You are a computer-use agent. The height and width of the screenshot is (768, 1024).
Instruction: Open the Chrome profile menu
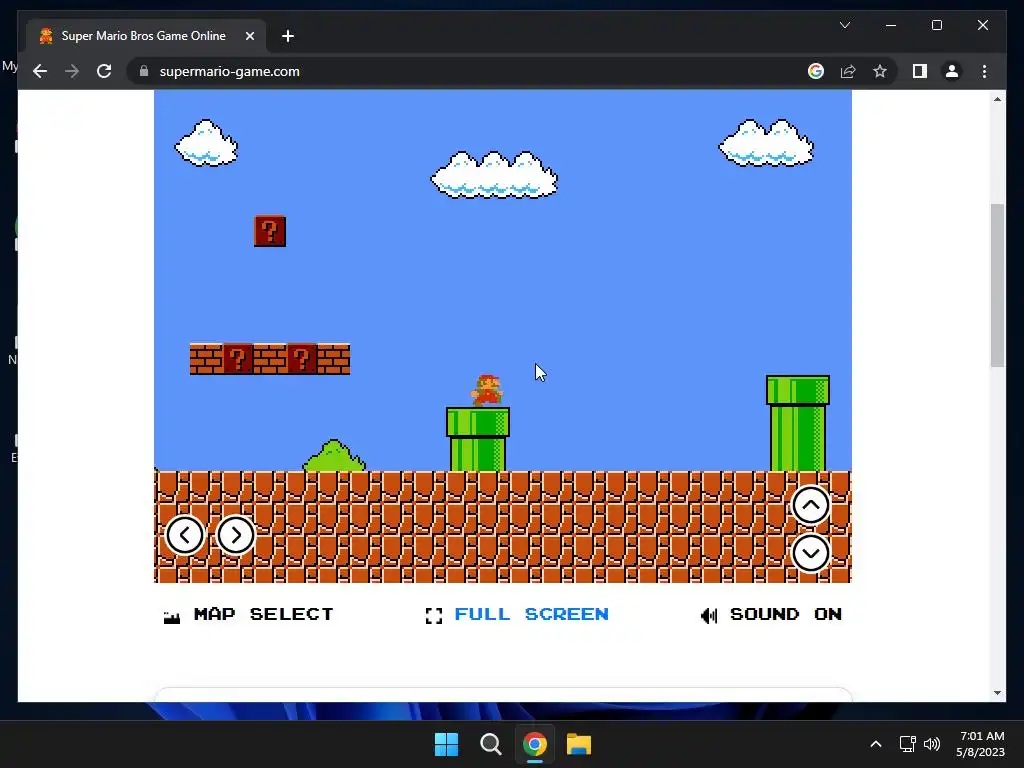pyautogui.click(x=952, y=71)
